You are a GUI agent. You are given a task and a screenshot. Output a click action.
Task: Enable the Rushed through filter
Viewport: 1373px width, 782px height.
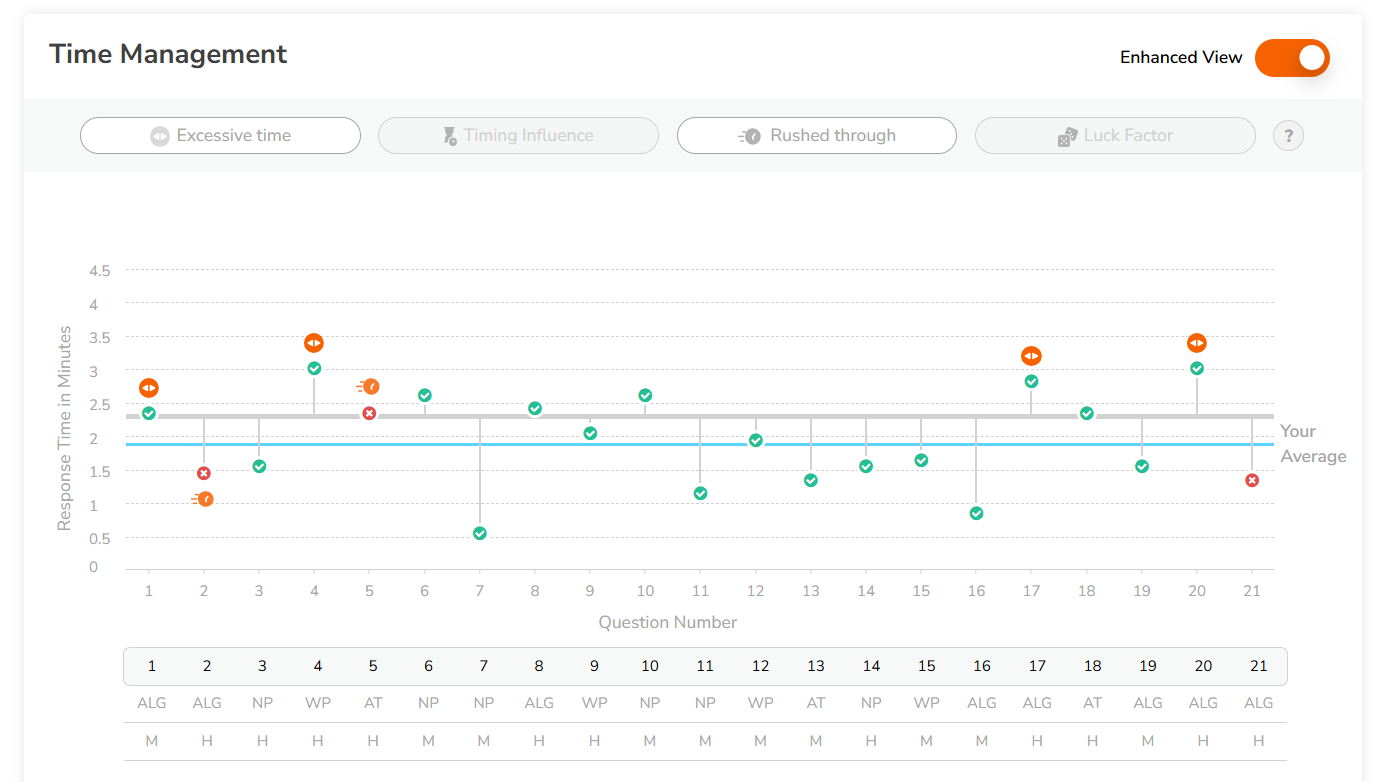[816, 136]
